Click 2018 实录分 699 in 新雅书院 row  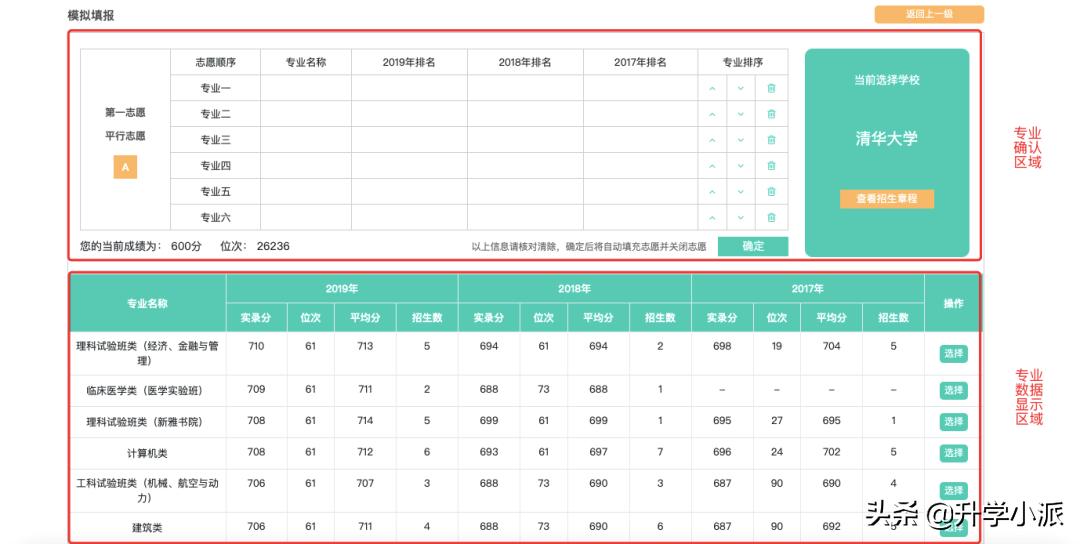[489, 420]
